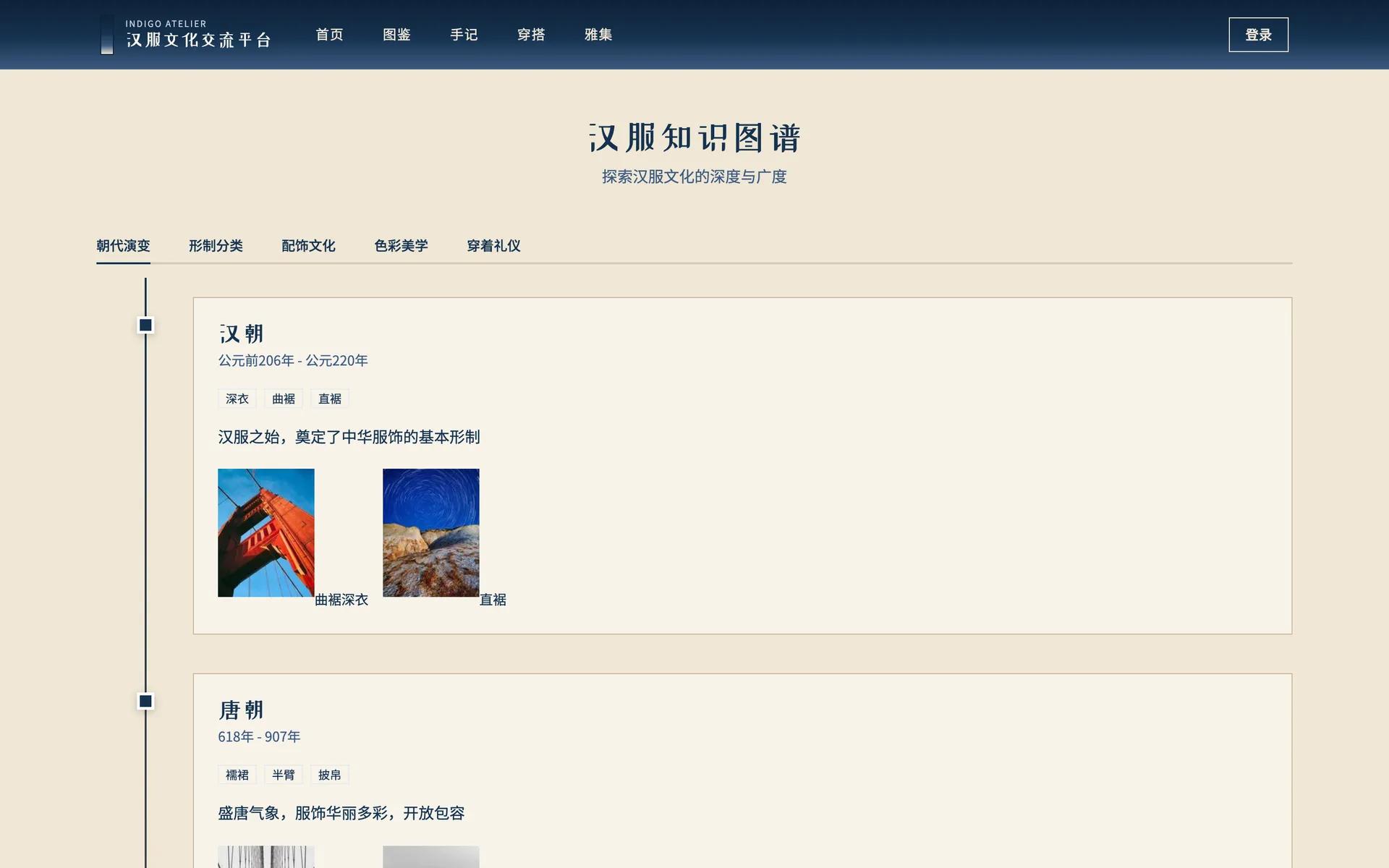
Task: Open second gray thumbnail in 唐朝 card
Action: (x=431, y=856)
